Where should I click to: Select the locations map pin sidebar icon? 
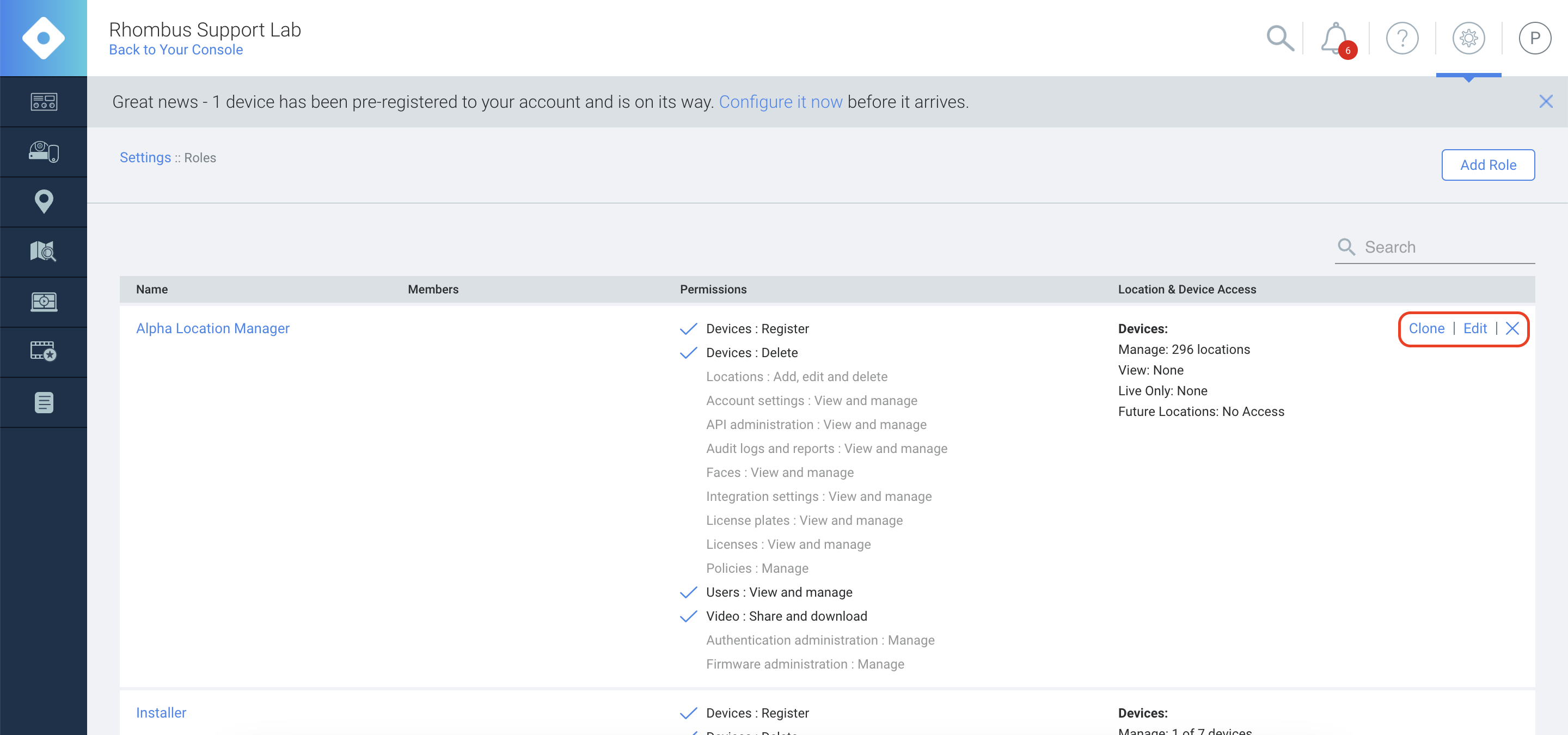tap(43, 201)
